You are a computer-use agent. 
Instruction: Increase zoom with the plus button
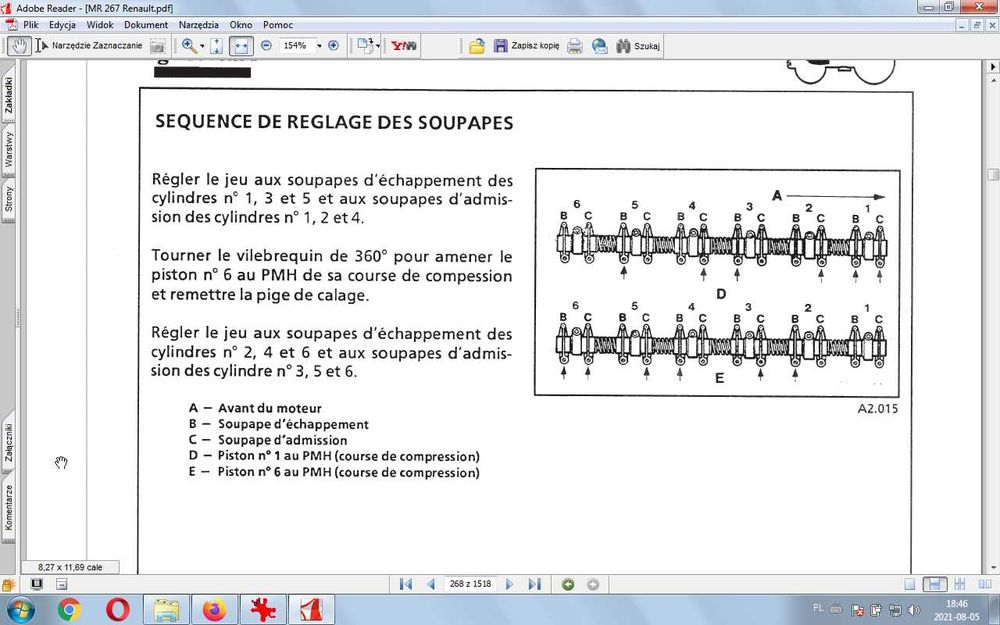(x=333, y=46)
